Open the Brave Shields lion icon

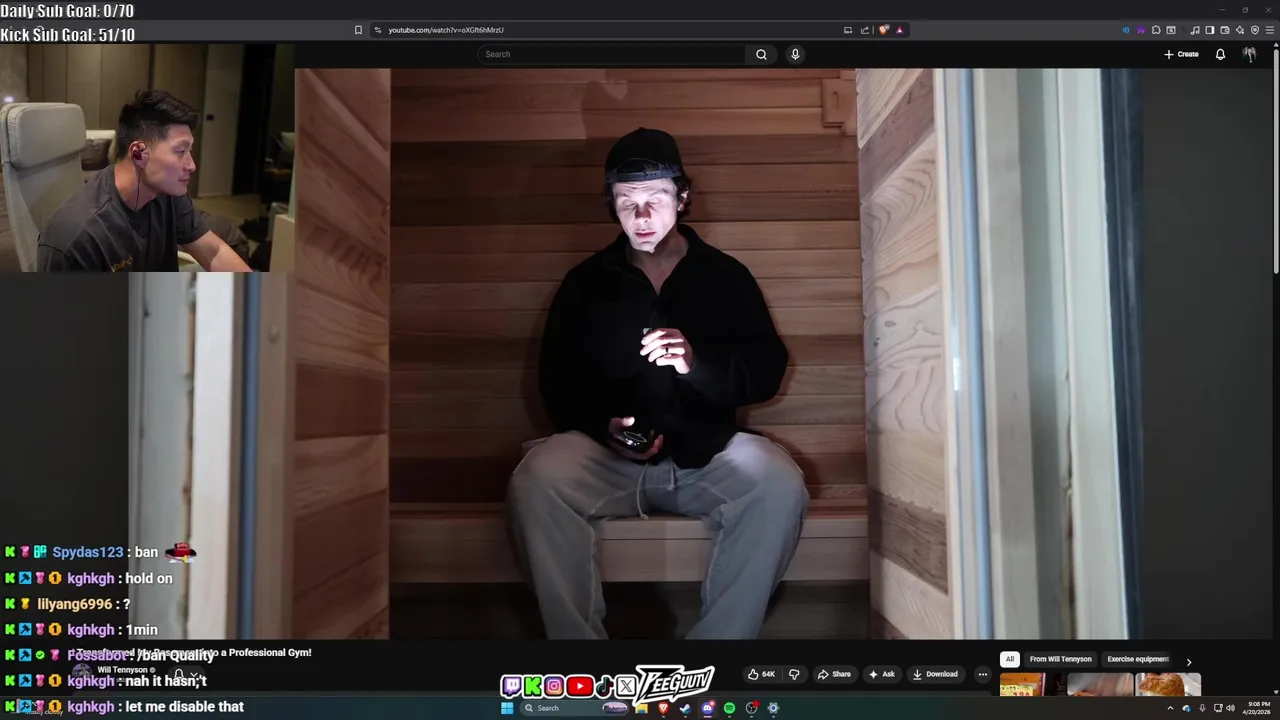(883, 30)
